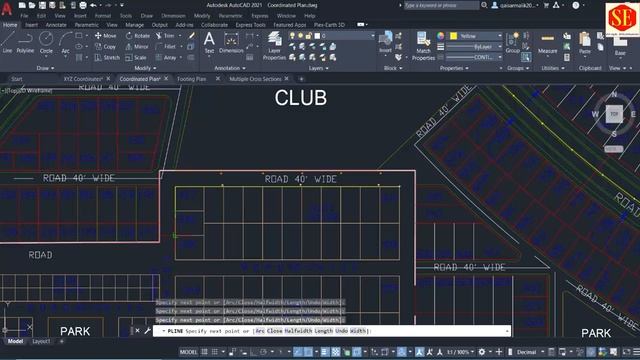The height and width of the screenshot is (360, 640).
Task: Switch to the Express Tools ribbon tab
Action: (x=250, y=25)
